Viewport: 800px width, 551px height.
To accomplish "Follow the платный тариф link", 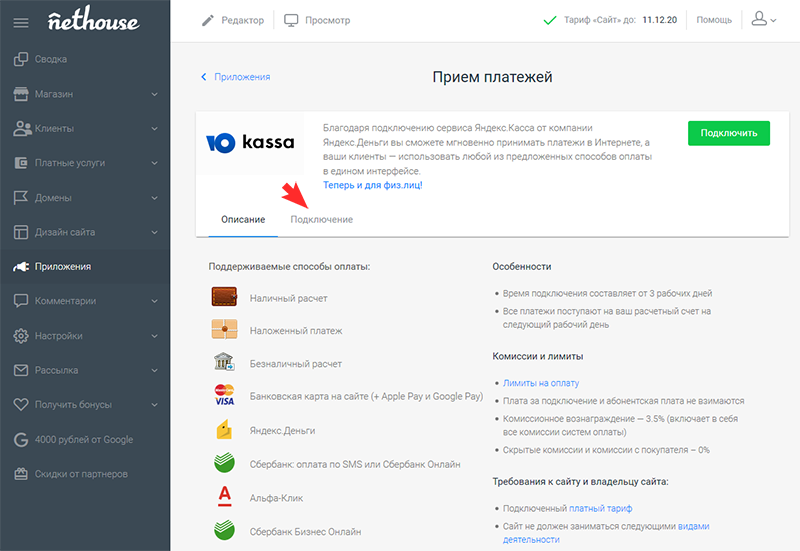I will click(601, 509).
